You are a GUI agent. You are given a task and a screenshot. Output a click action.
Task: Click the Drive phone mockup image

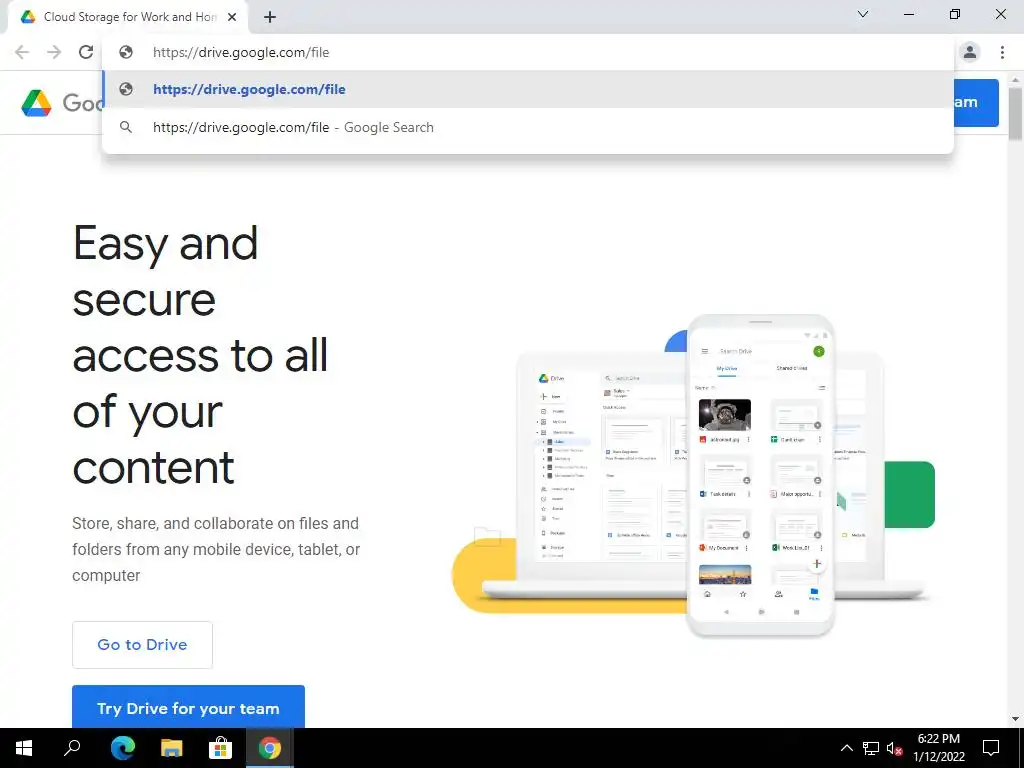pos(761,477)
